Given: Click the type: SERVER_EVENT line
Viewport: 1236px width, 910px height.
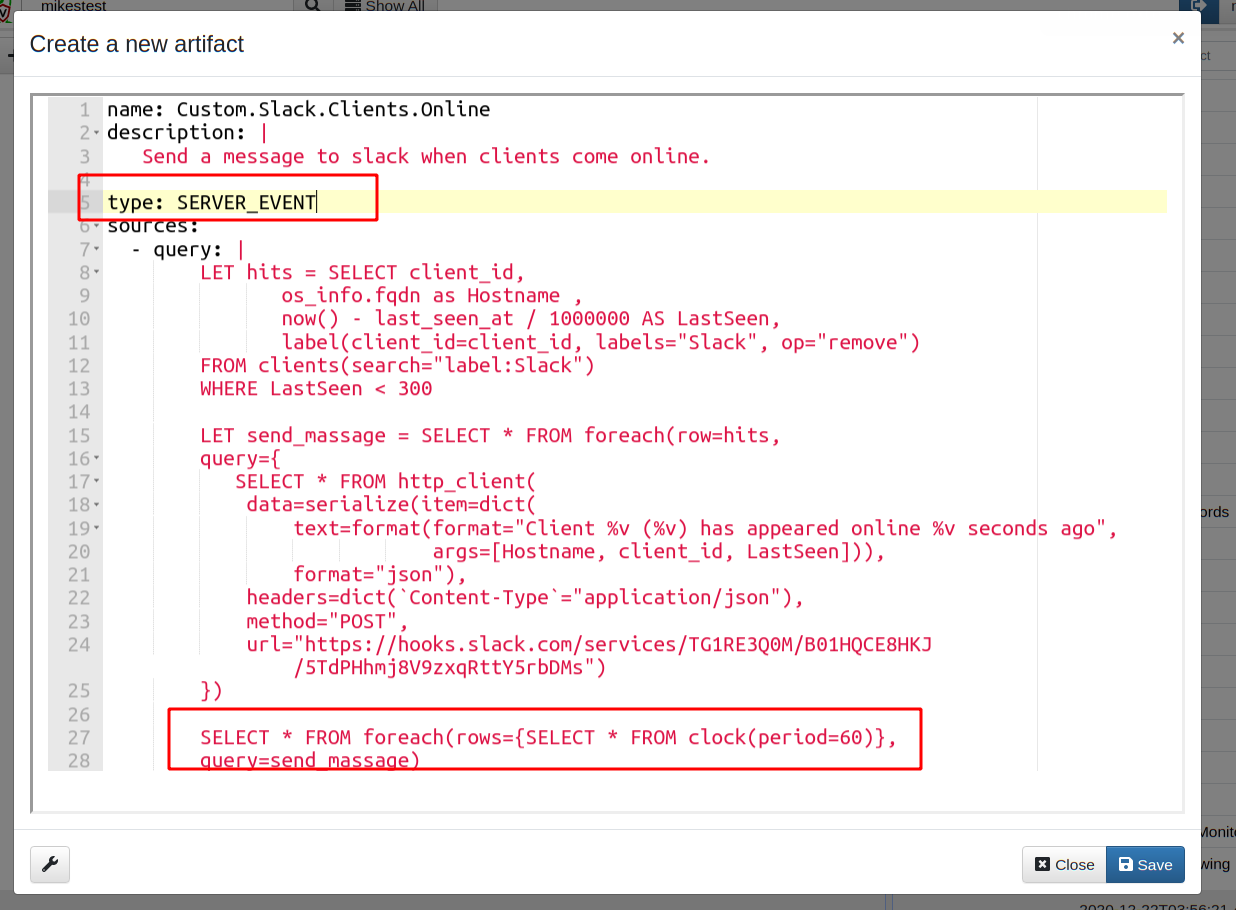Looking at the screenshot, I should (x=212, y=202).
